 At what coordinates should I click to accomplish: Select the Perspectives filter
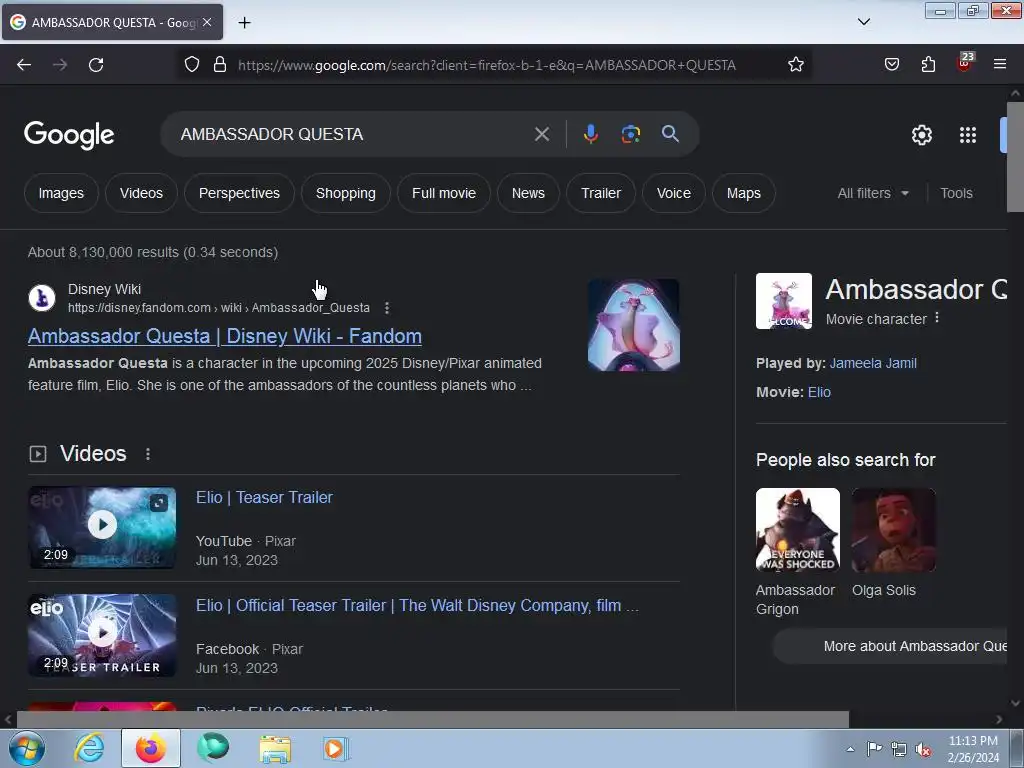coord(239,193)
